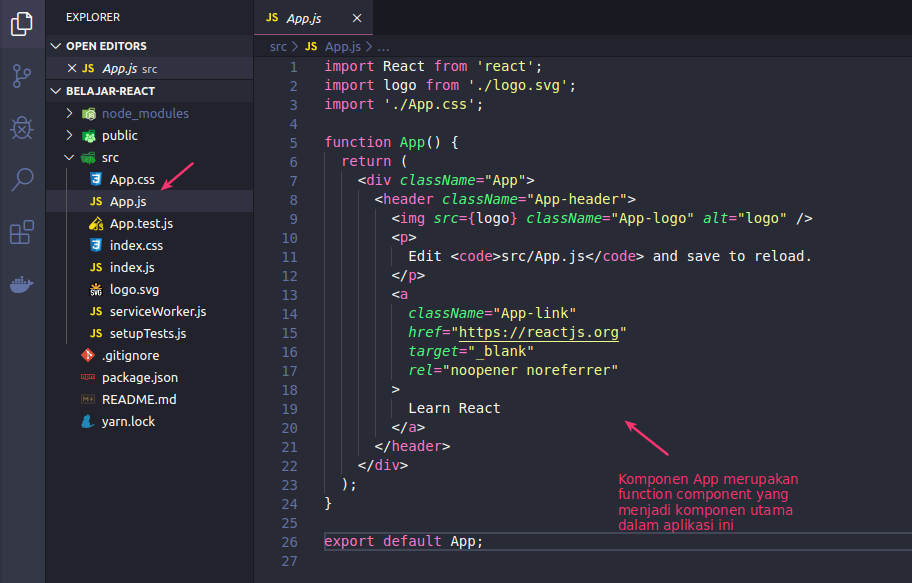
Task: Click the rel="noopener noreferrer" line
Action: 513,370
